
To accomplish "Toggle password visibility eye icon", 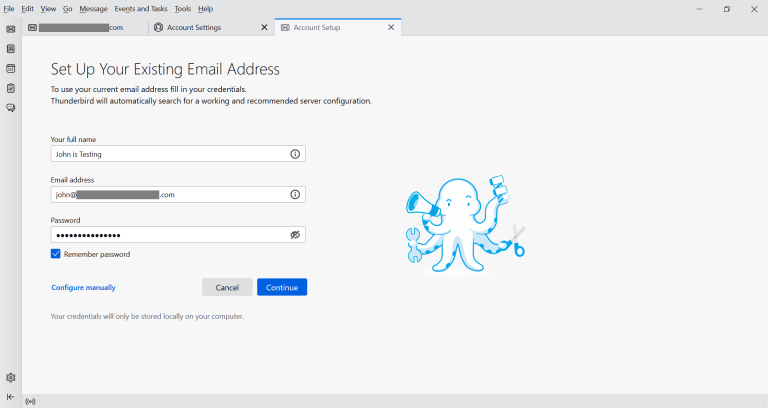I will (295, 235).
